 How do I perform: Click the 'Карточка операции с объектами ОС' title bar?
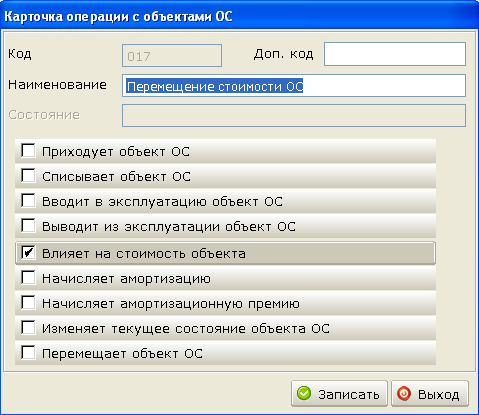coord(239,16)
